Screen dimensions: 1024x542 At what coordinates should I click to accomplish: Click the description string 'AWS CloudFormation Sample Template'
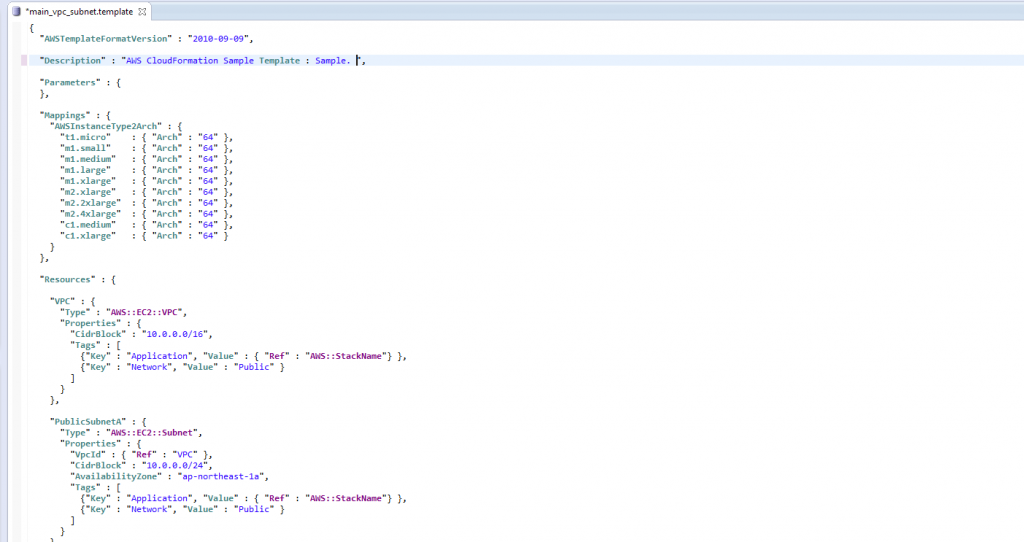(x=213, y=61)
